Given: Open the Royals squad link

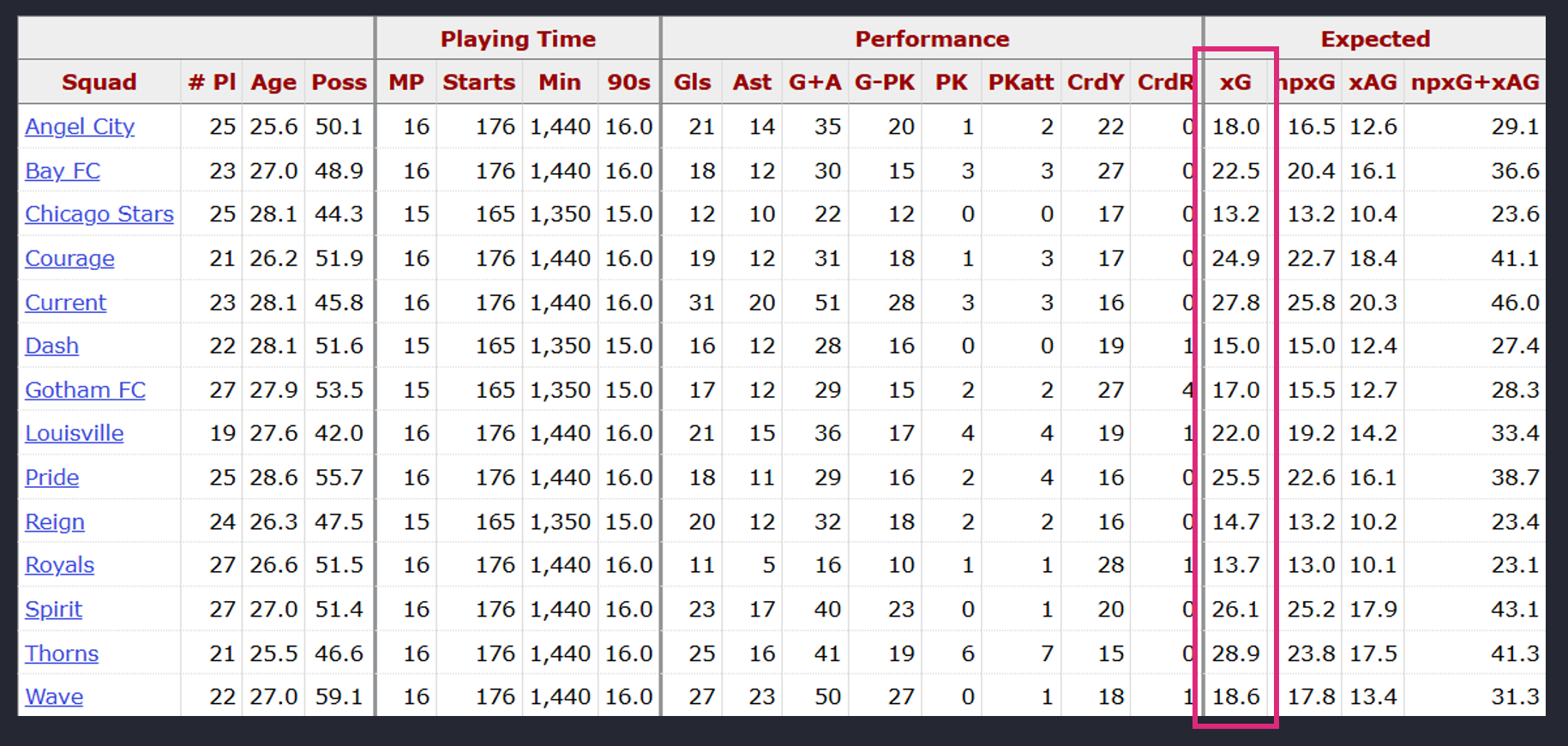Looking at the screenshot, I should click(59, 565).
